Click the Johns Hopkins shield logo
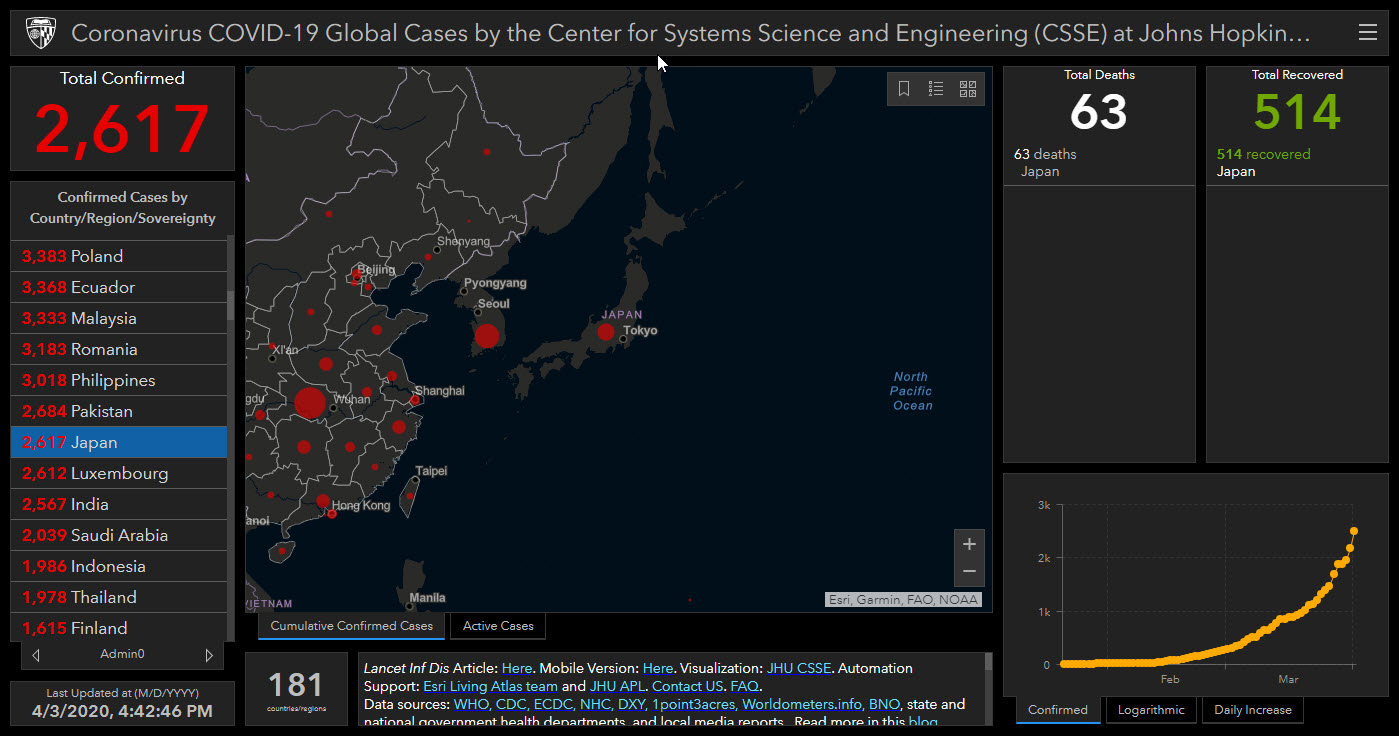Image resolution: width=1399 pixels, height=736 pixels. point(40,33)
